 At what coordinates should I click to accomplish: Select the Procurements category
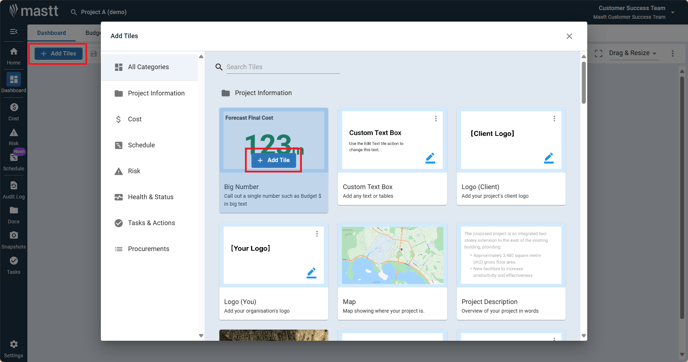pyautogui.click(x=150, y=248)
